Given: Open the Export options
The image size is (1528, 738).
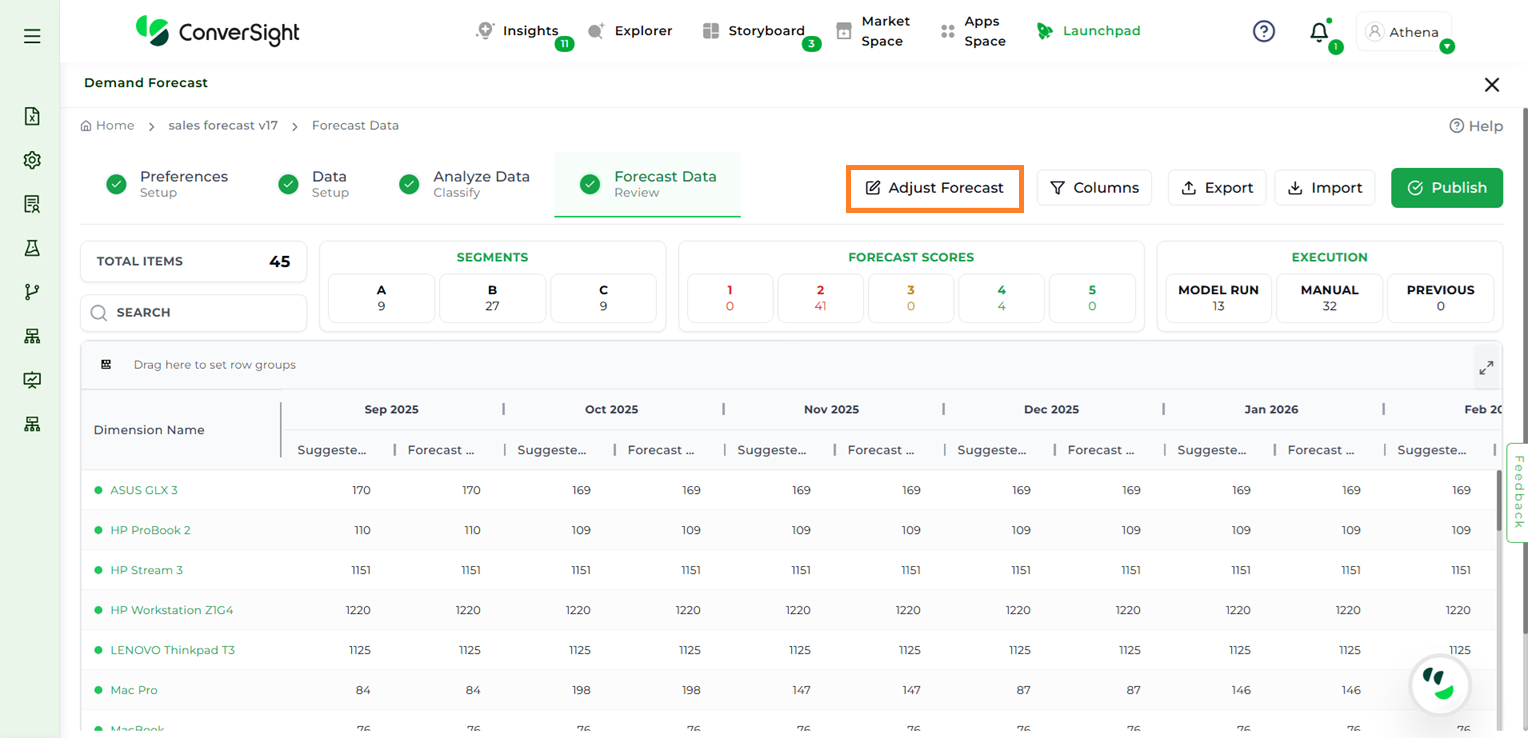Looking at the screenshot, I should [1217, 188].
